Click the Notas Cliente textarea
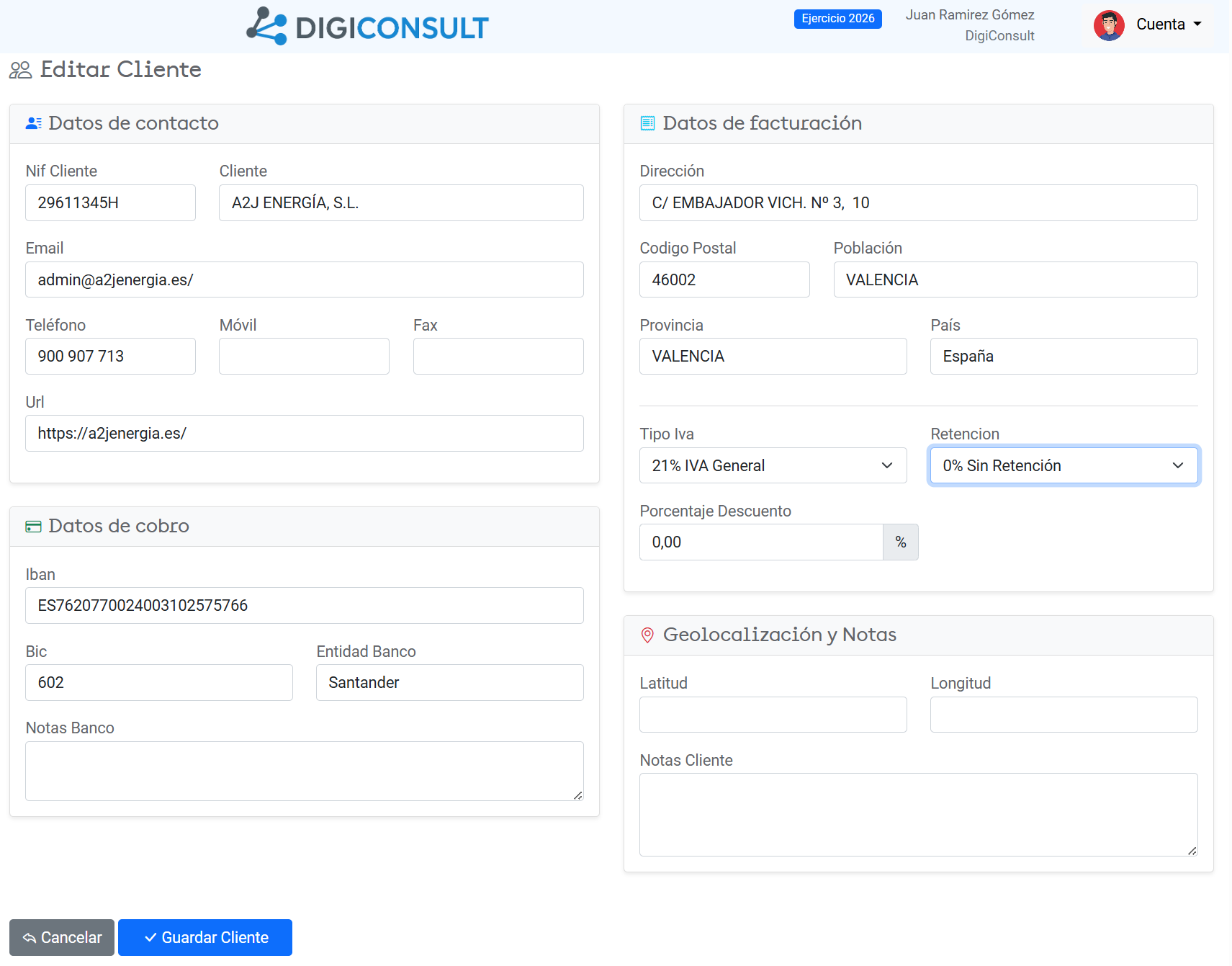Screen dimensions: 1232x966 (919, 815)
